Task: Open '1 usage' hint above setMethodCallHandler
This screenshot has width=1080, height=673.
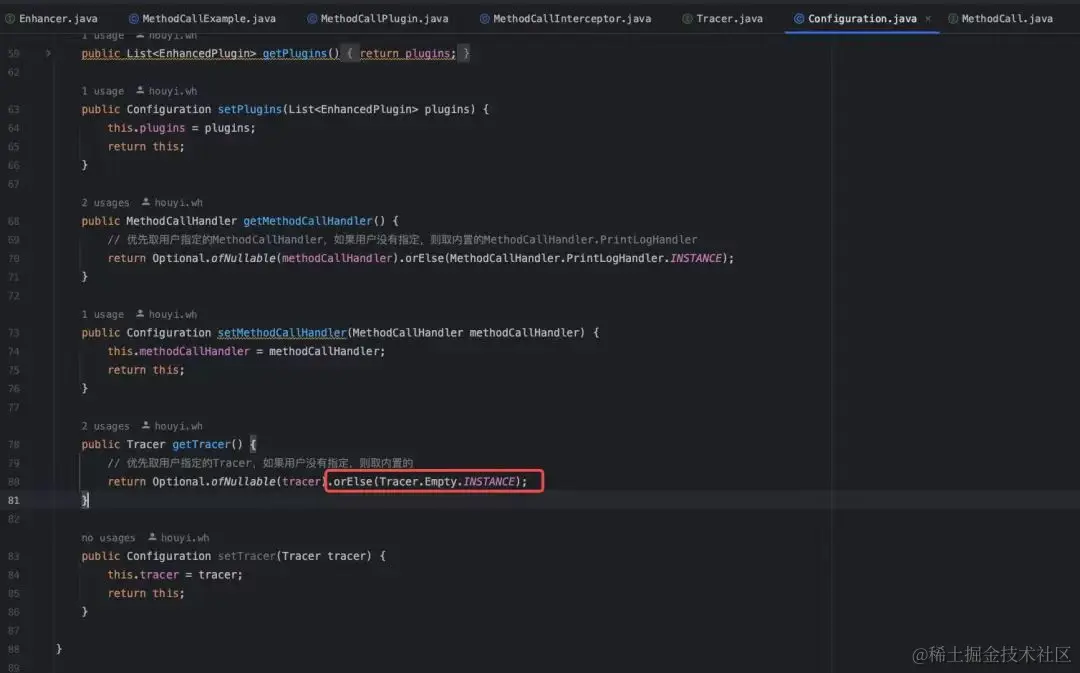Action: [x=103, y=314]
